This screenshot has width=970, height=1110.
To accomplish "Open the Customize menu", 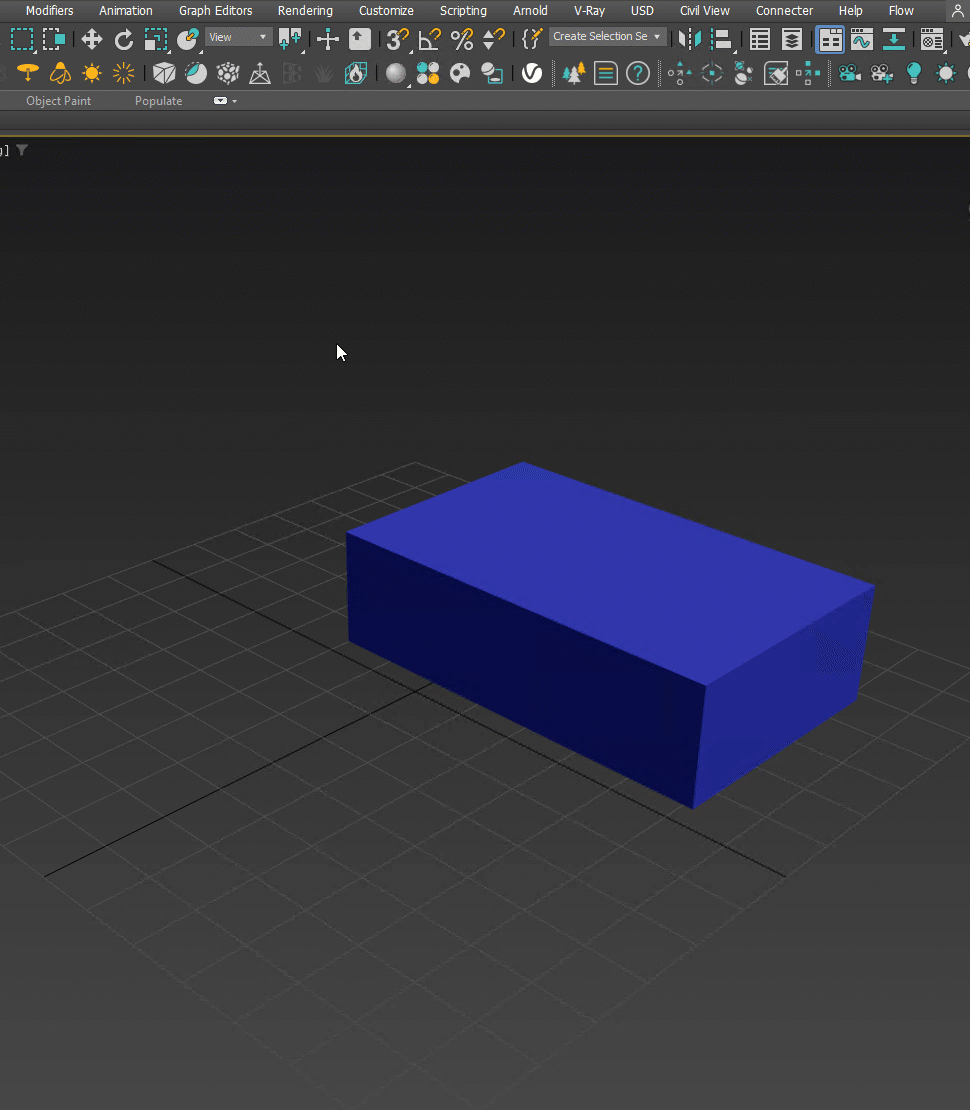I will pos(386,11).
